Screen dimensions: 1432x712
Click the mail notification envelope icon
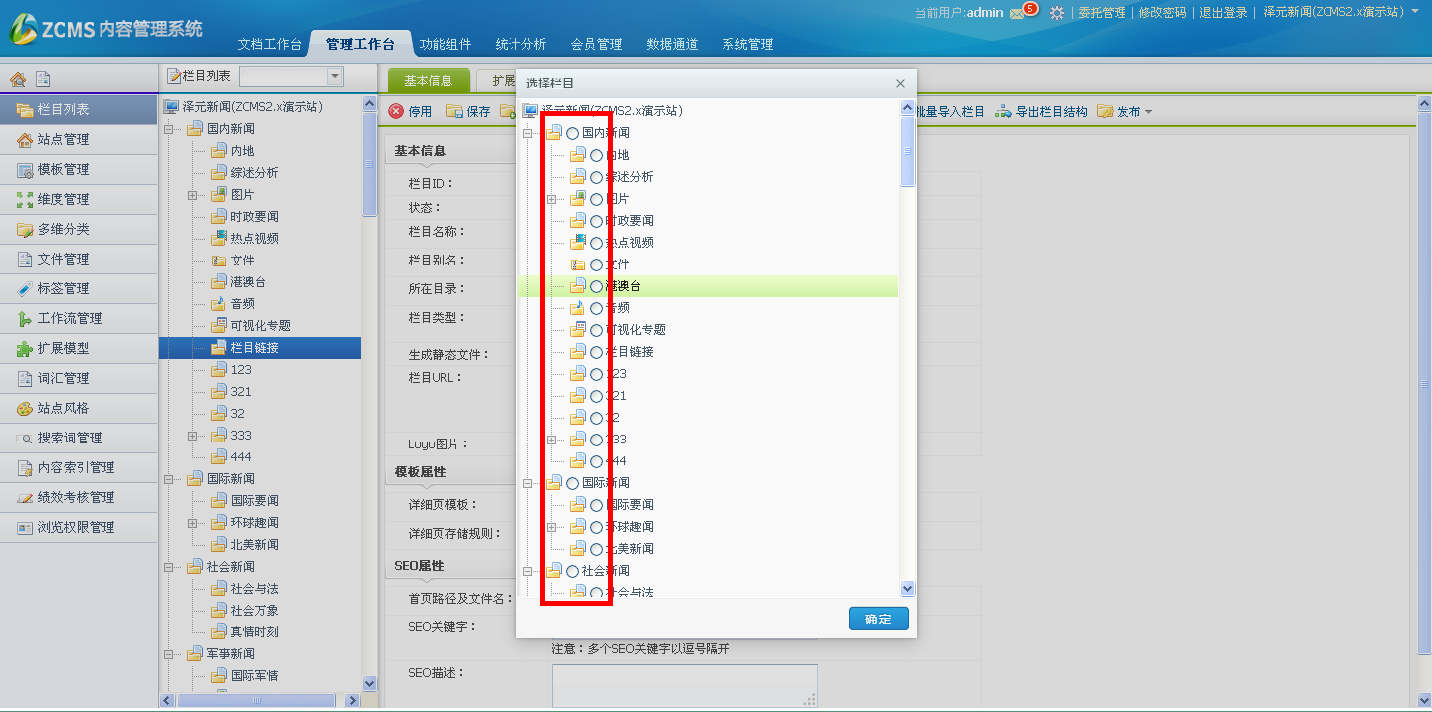[1017, 13]
